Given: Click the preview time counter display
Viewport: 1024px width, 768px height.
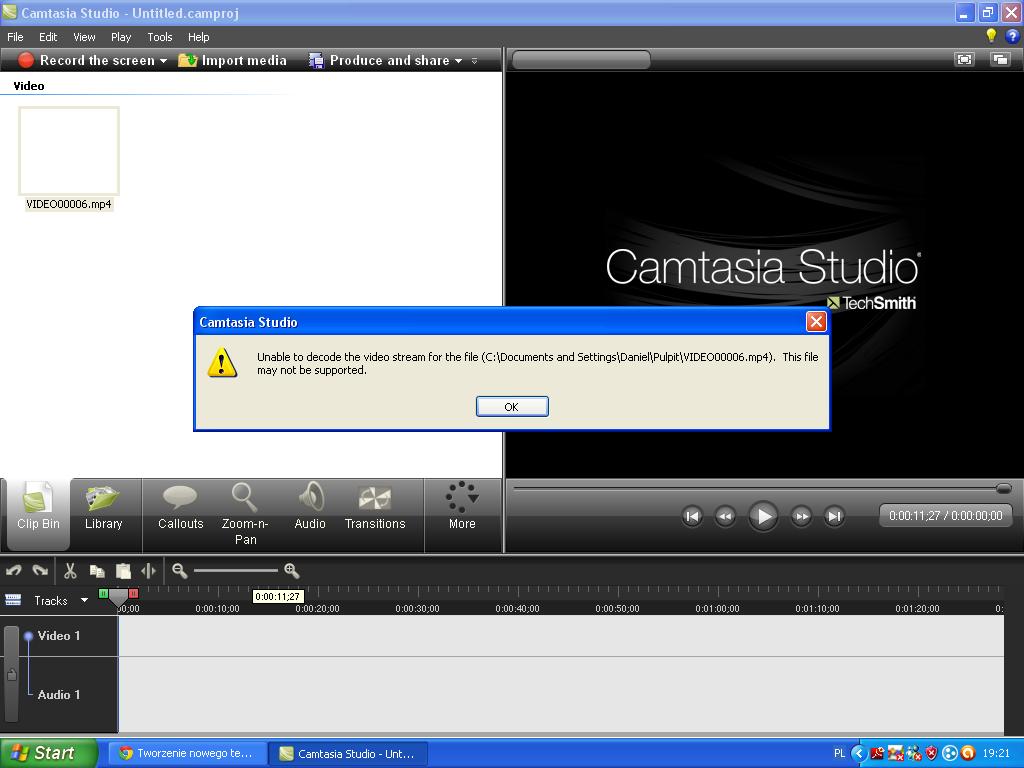Looking at the screenshot, I should [946, 515].
